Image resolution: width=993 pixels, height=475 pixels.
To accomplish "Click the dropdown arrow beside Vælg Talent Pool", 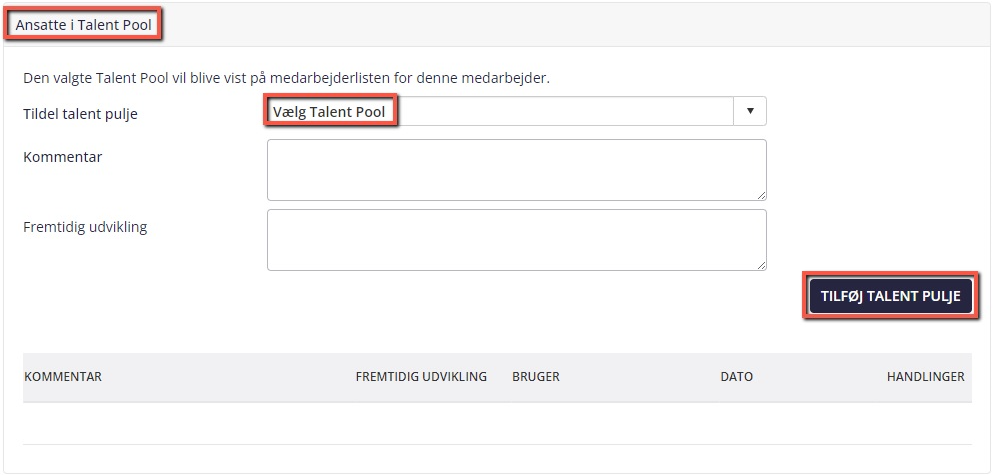I will (750, 111).
